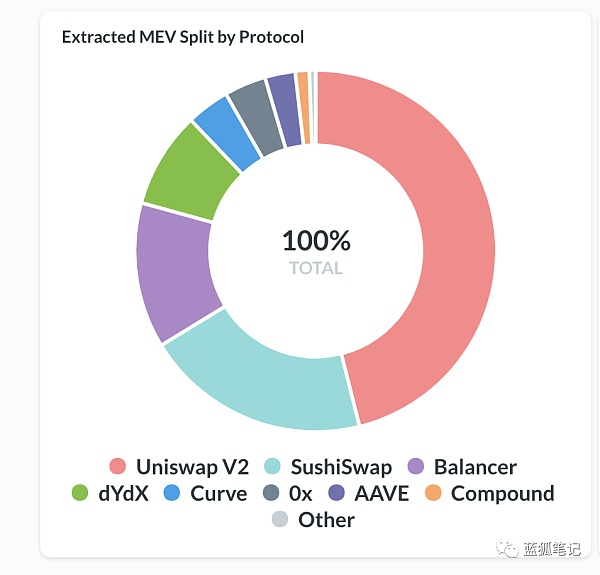Viewport: 600px width, 575px height.
Task: Click the Extracted MEV Split by Protocol title
Action: pos(183,37)
